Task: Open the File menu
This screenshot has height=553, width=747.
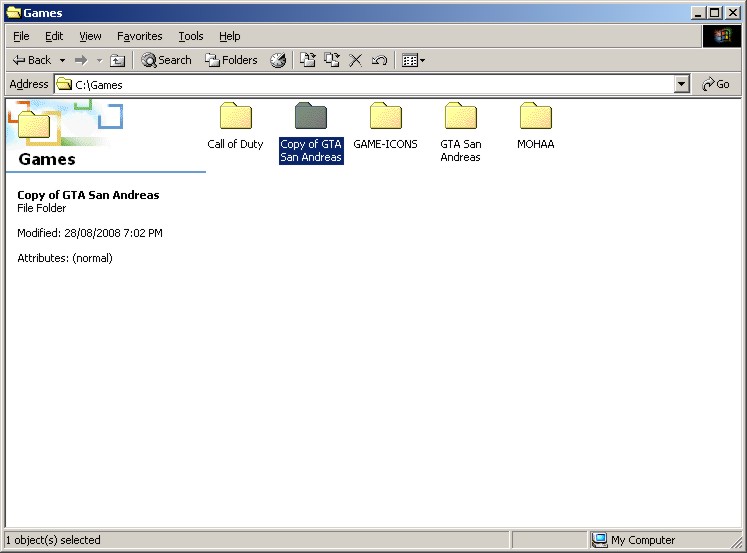Action: pyautogui.click(x=21, y=36)
